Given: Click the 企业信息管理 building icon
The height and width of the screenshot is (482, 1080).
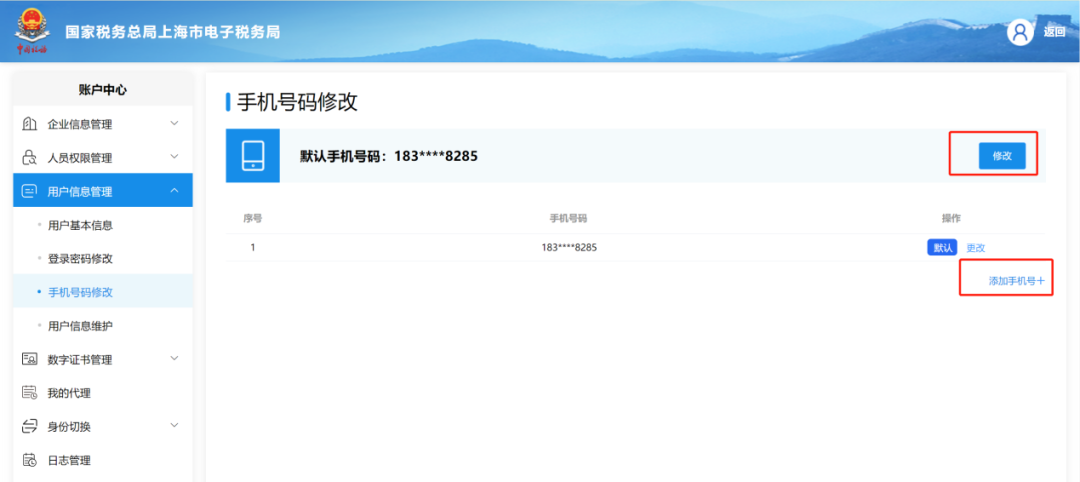Looking at the screenshot, I should pyautogui.click(x=30, y=125).
